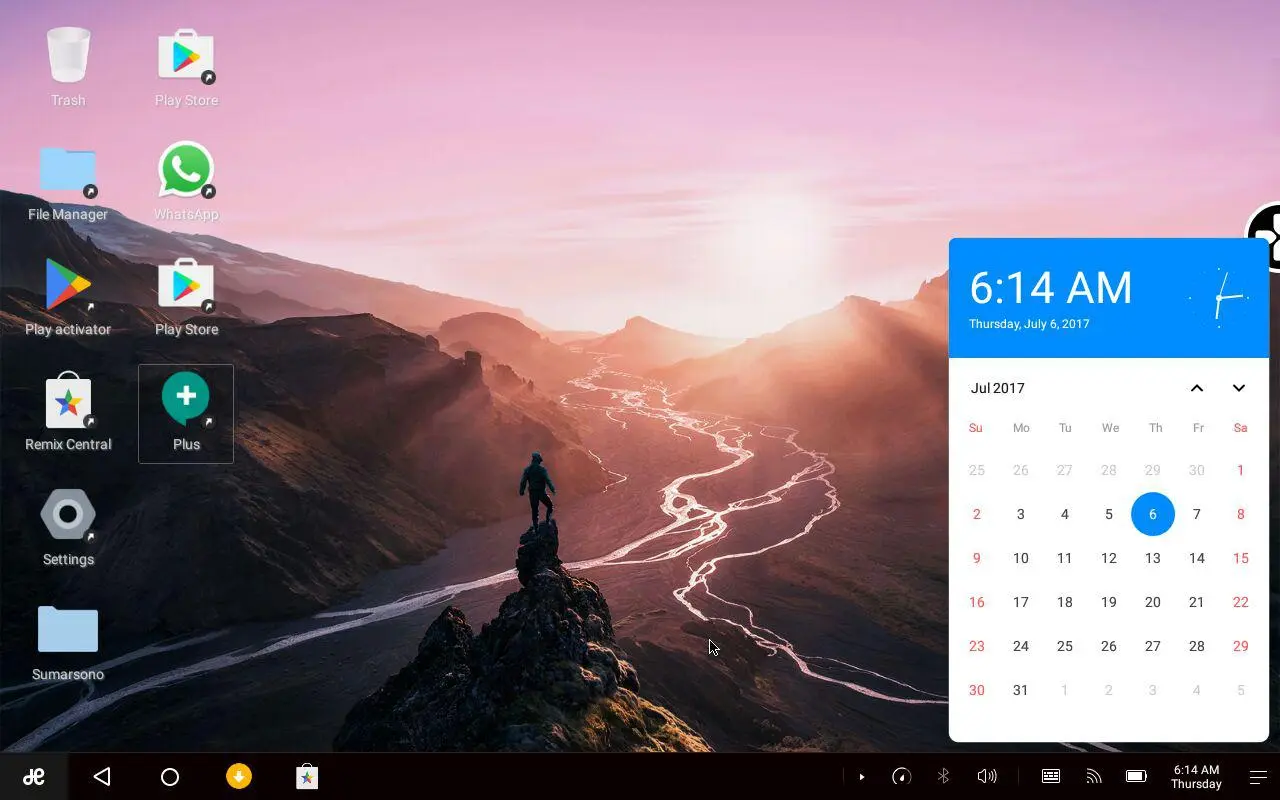Show next month with down chevron

pyautogui.click(x=1239, y=388)
